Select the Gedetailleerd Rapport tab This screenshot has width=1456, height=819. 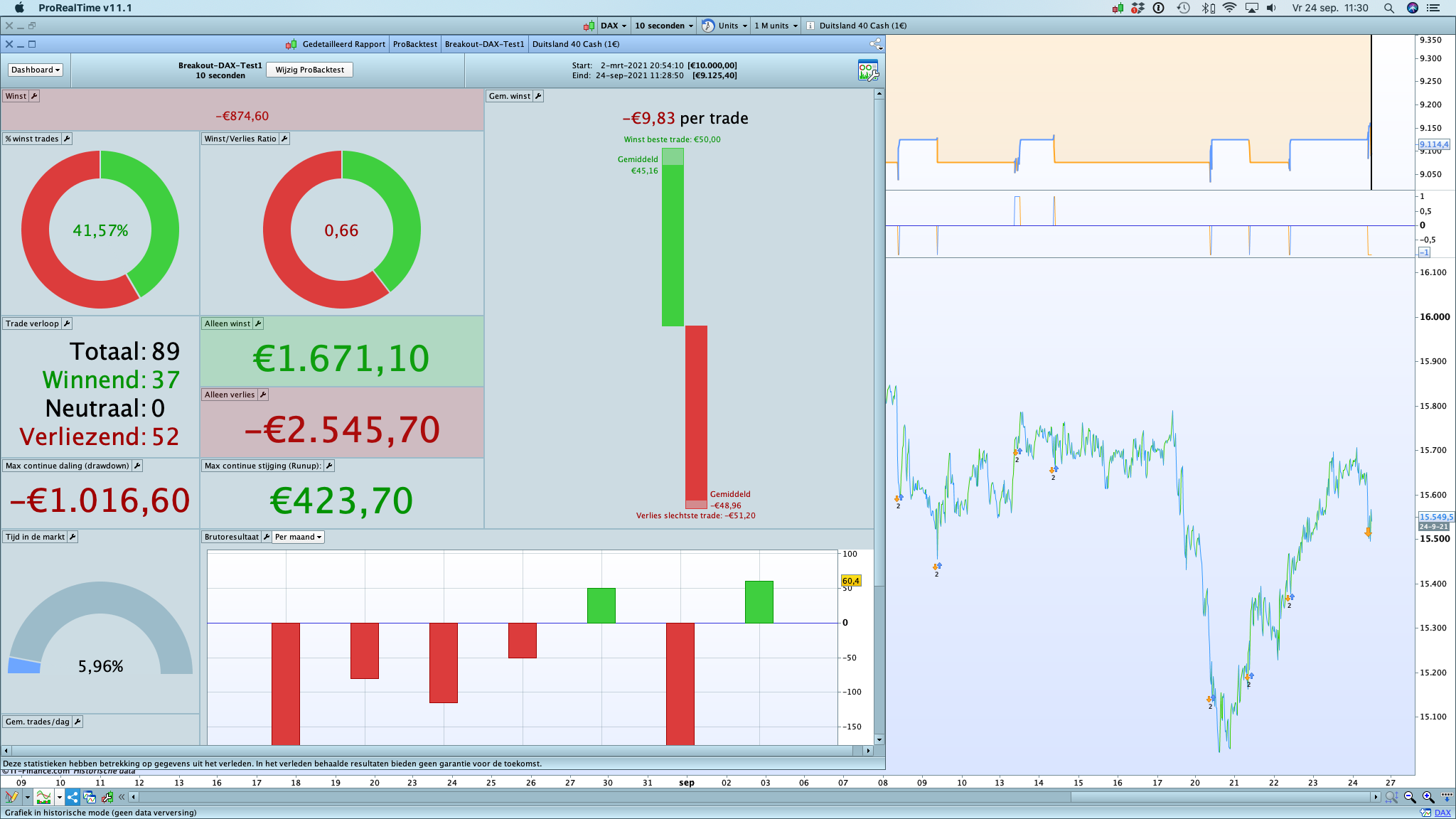[x=343, y=44]
